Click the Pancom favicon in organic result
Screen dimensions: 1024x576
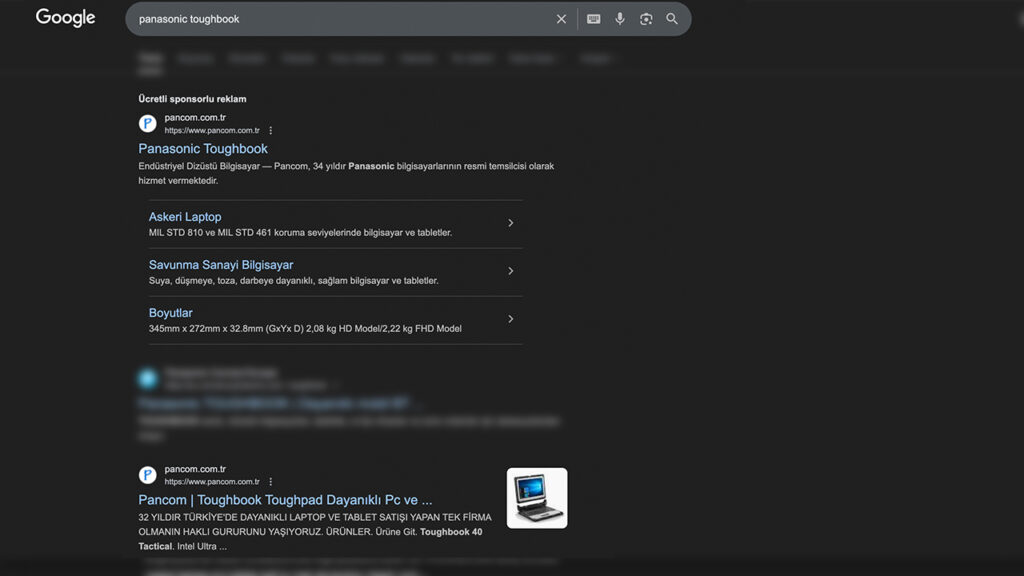pos(148,475)
